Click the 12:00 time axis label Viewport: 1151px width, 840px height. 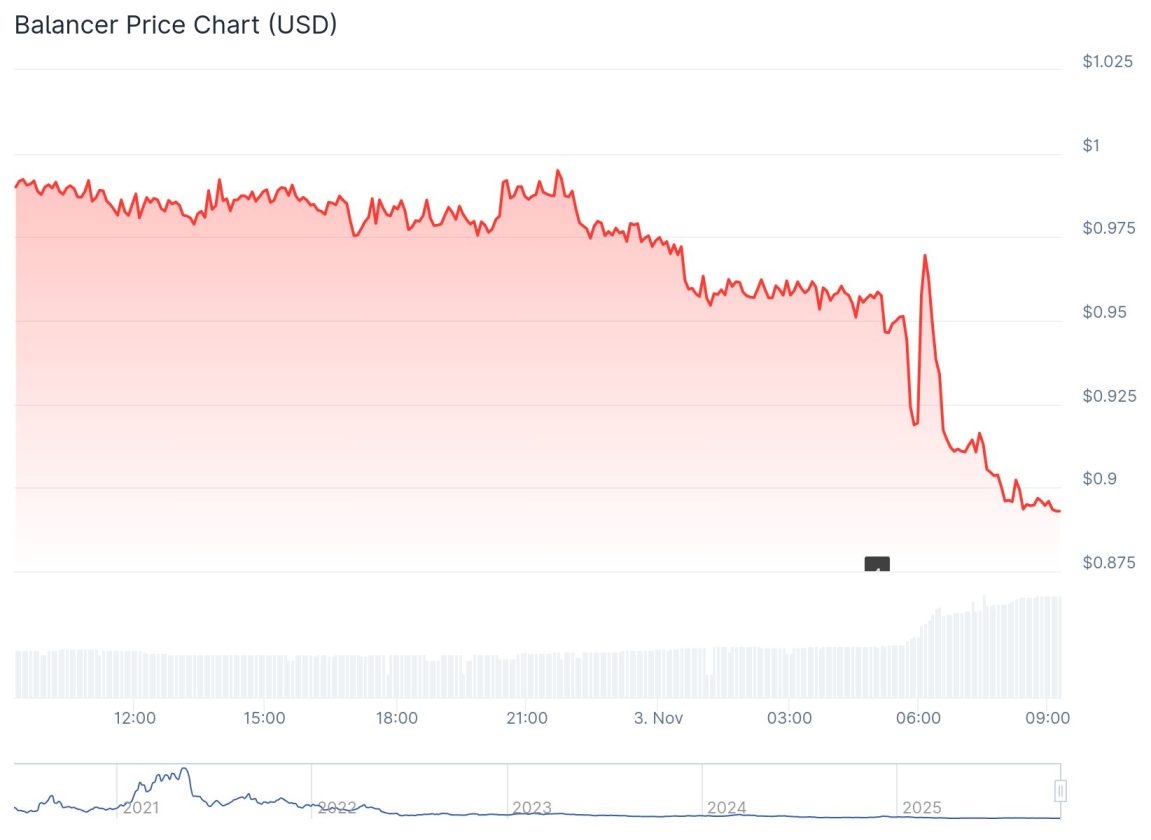click(134, 718)
